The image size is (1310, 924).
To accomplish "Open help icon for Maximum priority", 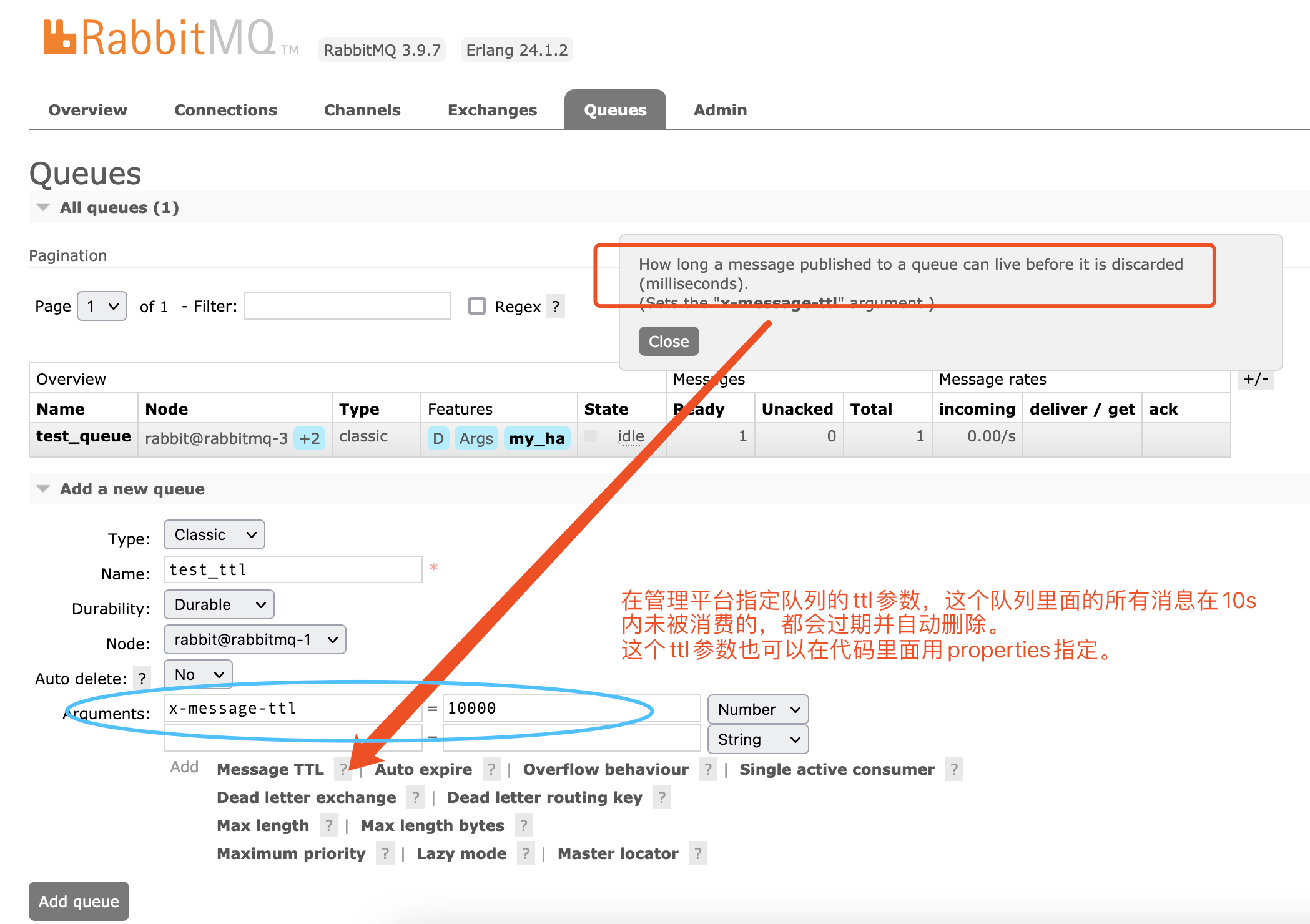I will pos(385,853).
